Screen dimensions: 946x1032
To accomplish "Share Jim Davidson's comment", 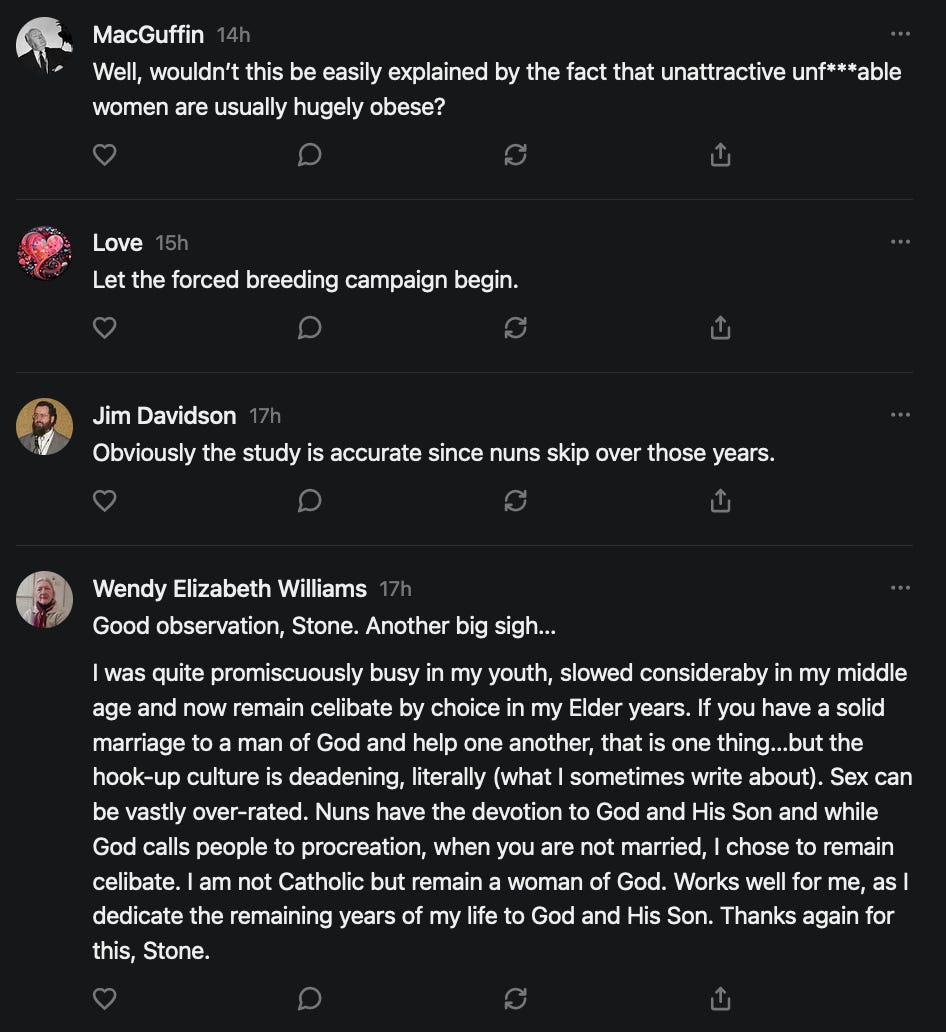I will 720,500.
